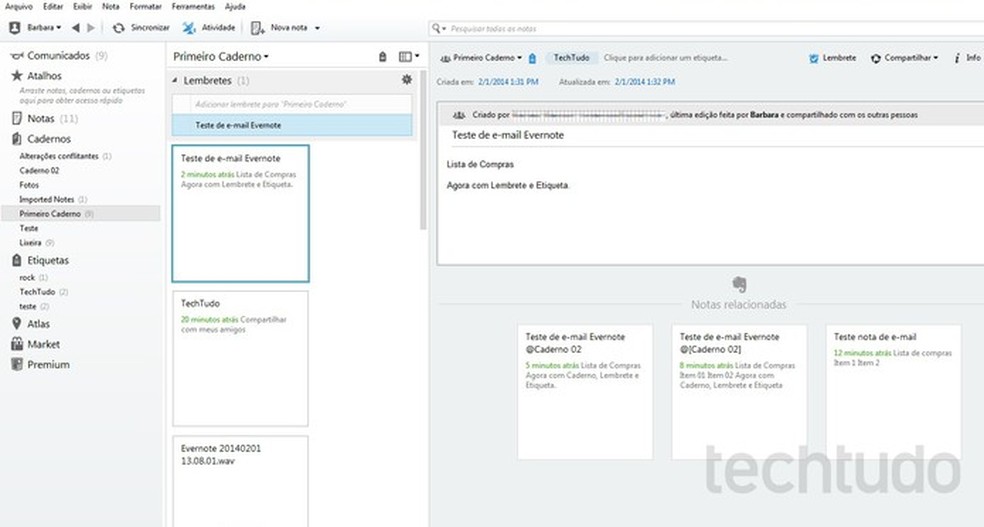Open the Editar menu
Image resolution: width=984 pixels, height=527 pixels.
[x=53, y=6]
